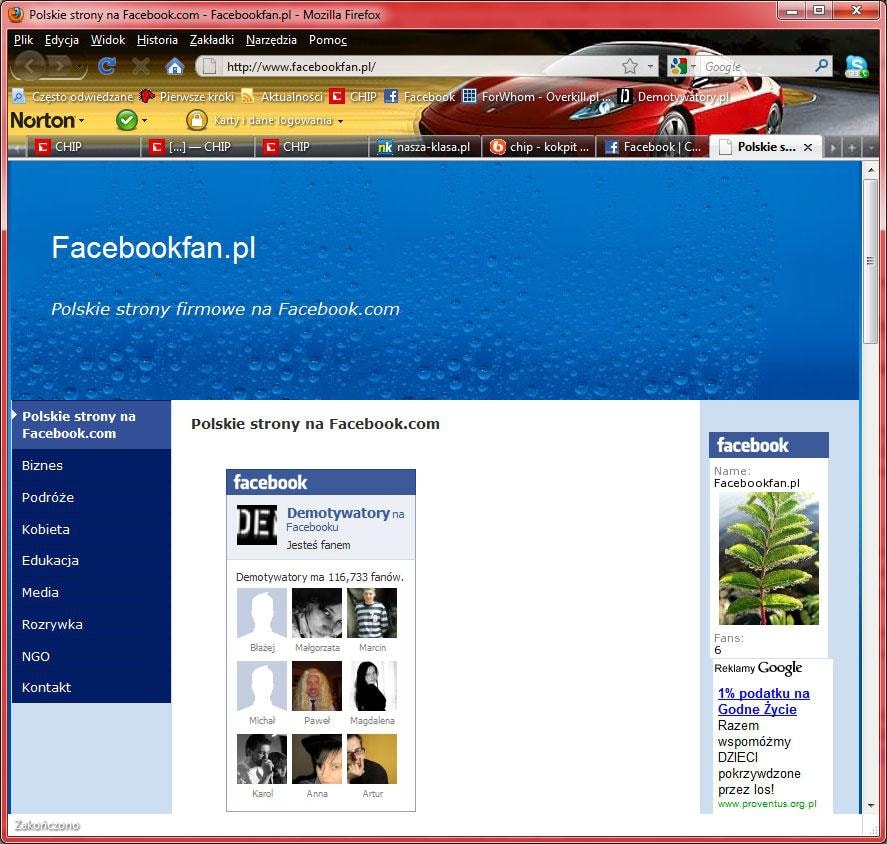Open fan Magdalena's profile photo

coord(372,686)
